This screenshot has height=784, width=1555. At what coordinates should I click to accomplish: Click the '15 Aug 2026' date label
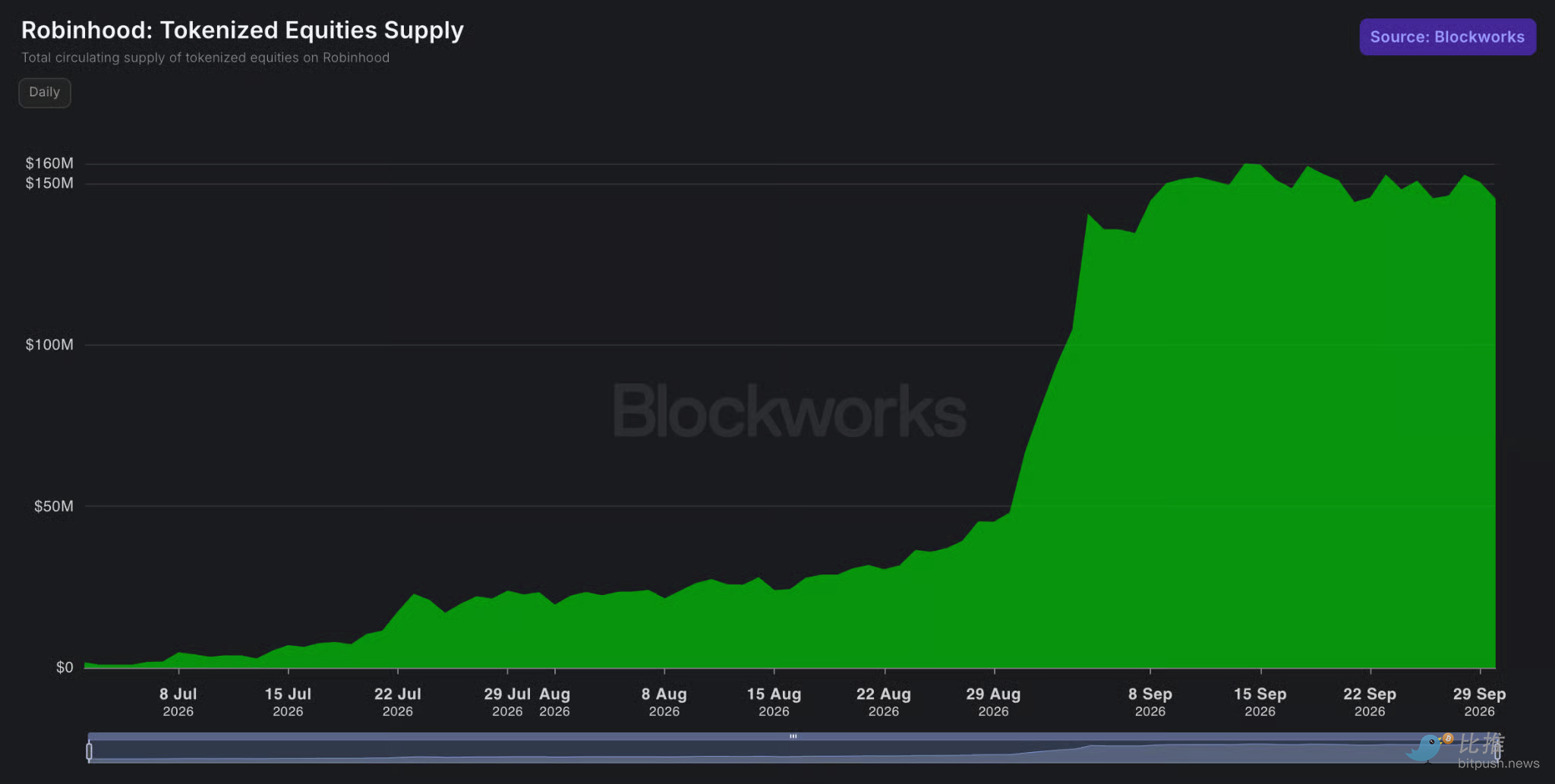774,702
